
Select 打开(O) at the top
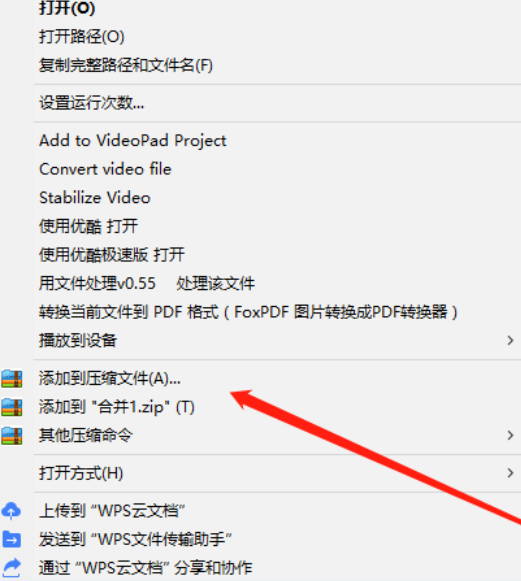67,8
